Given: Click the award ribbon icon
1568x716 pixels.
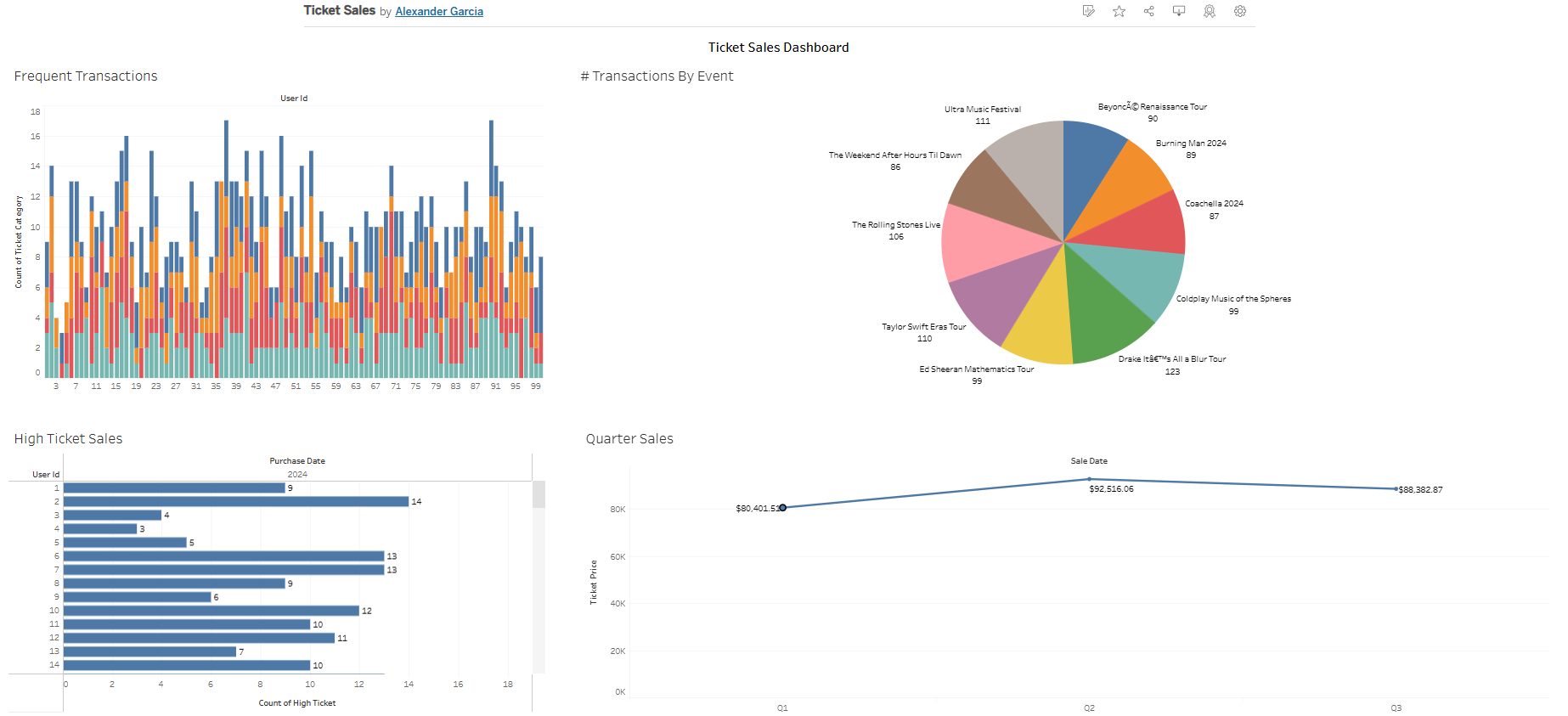Looking at the screenshot, I should (1210, 11).
